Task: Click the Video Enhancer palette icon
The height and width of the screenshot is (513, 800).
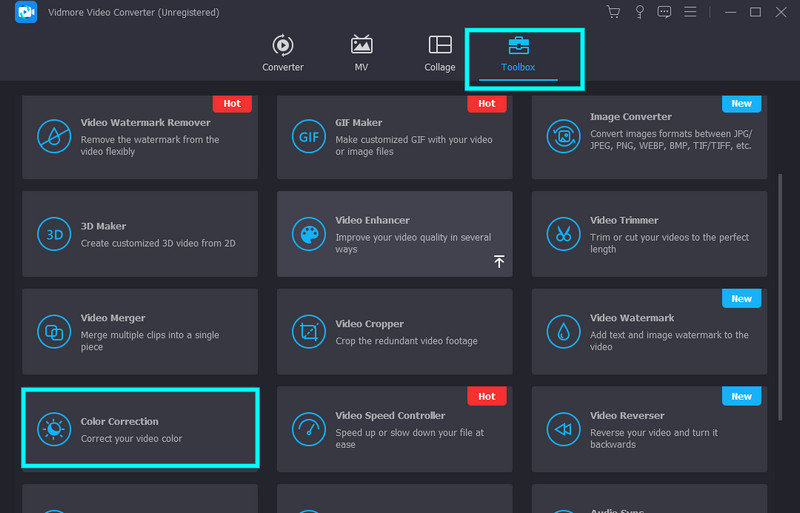Action: point(307,234)
